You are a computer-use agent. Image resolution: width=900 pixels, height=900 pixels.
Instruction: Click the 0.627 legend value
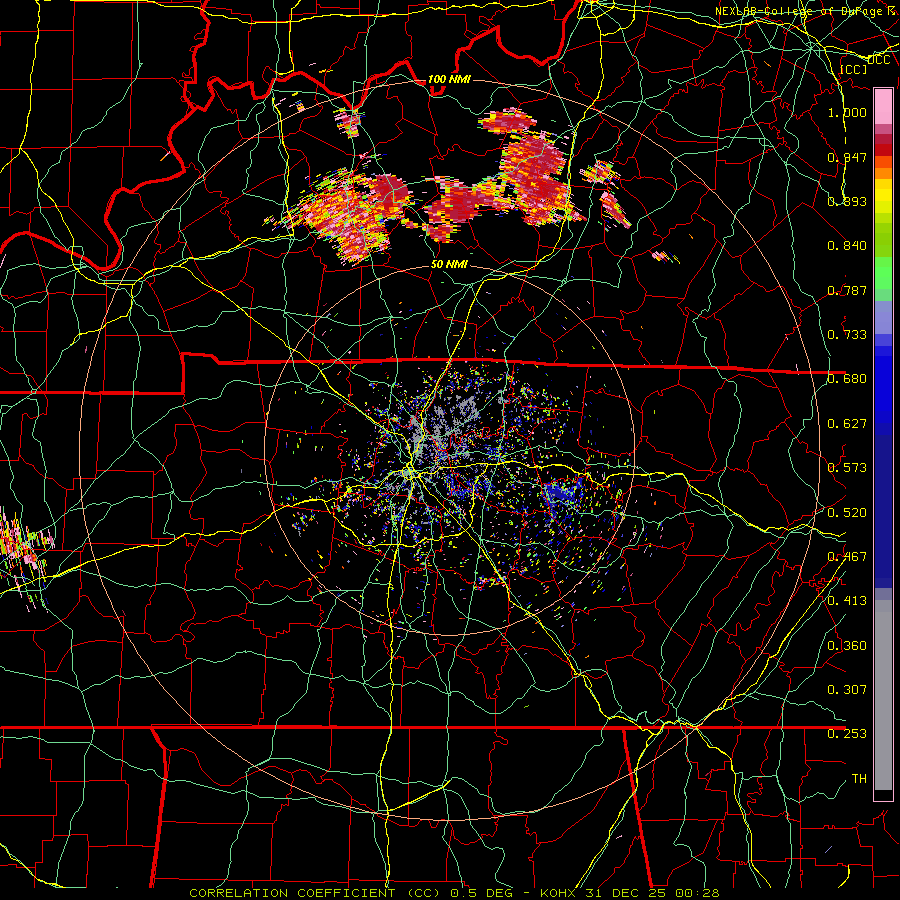[x=847, y=424]
